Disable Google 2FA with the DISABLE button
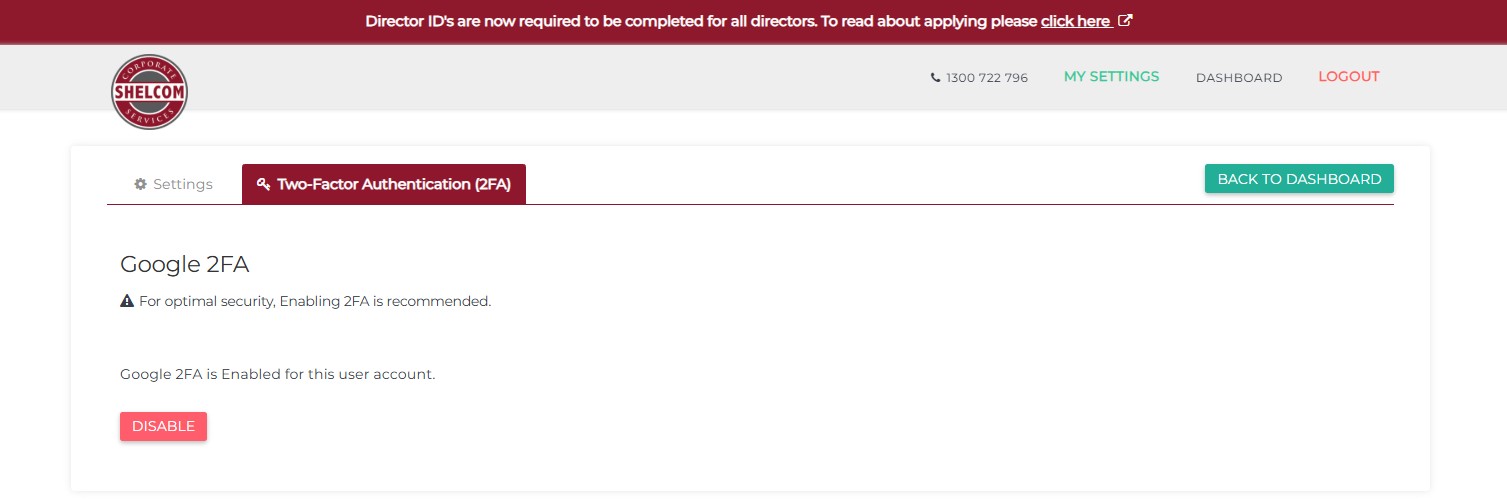The height and width of the screenshot is (499, 1507). click(163, 426)
